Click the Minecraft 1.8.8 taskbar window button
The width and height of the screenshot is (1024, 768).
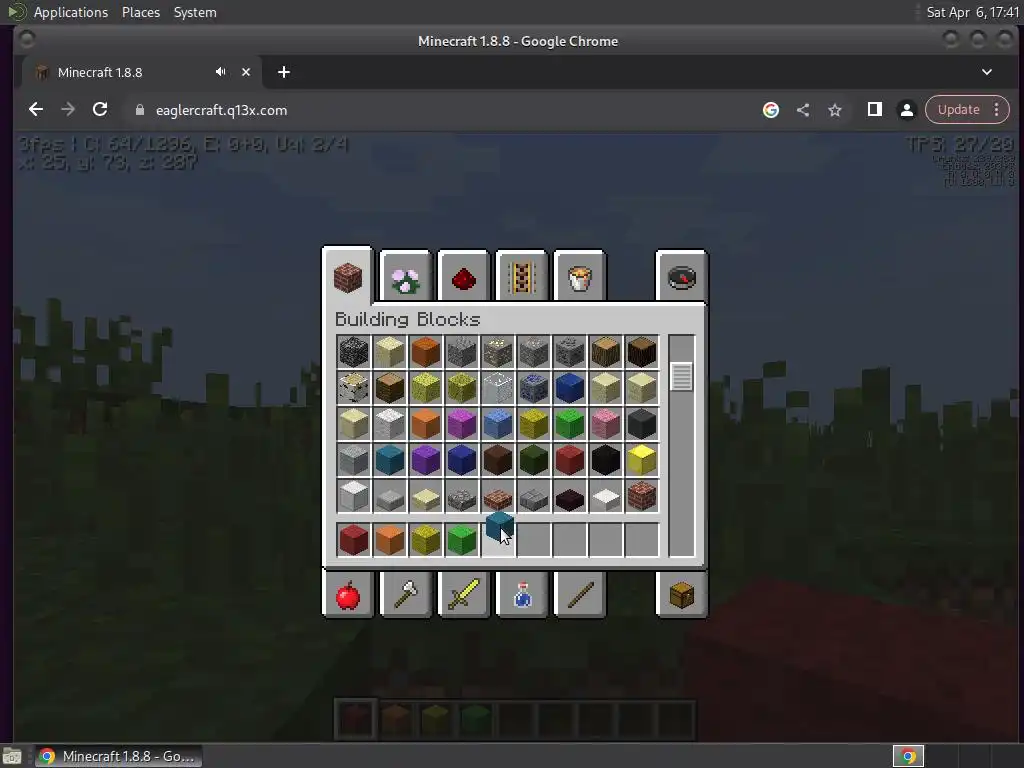tap(118, 756)
